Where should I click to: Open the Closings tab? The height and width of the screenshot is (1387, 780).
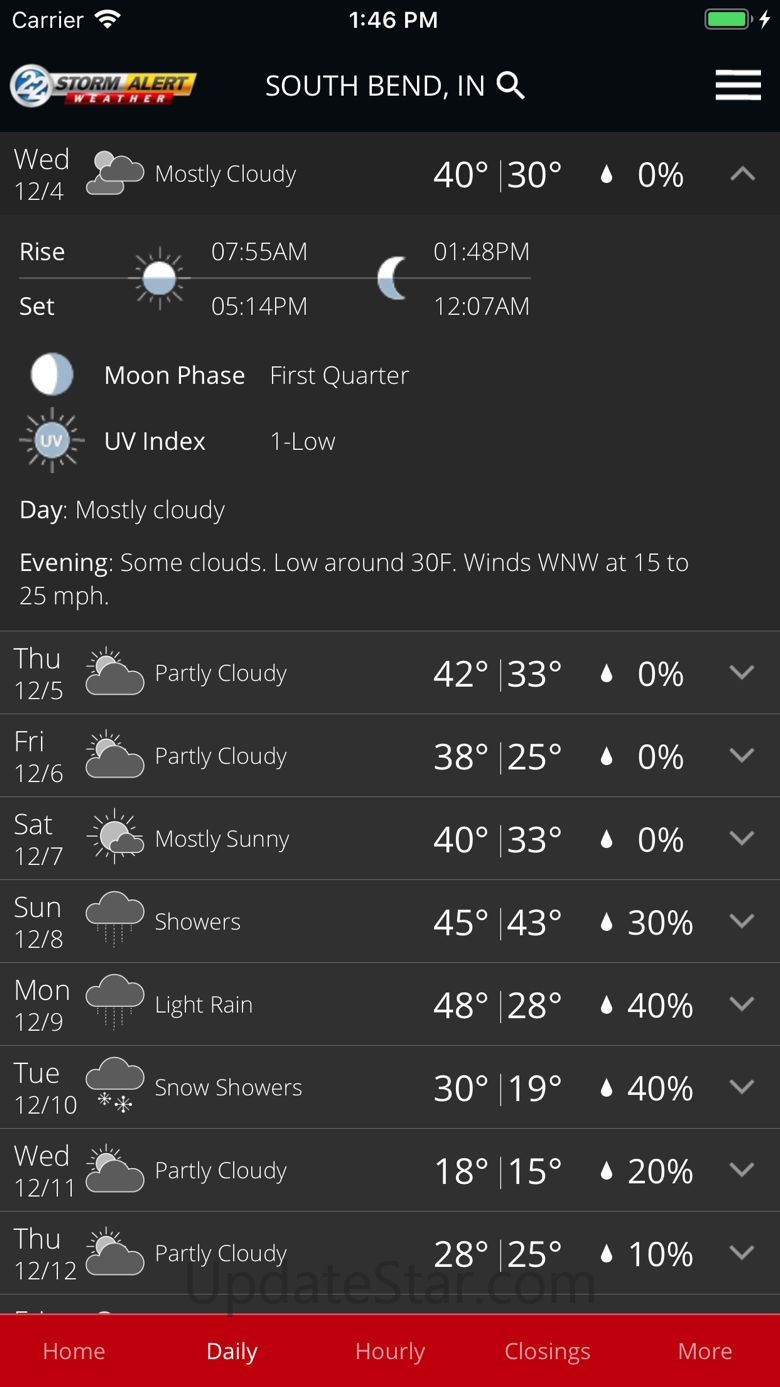(547, 1351)
